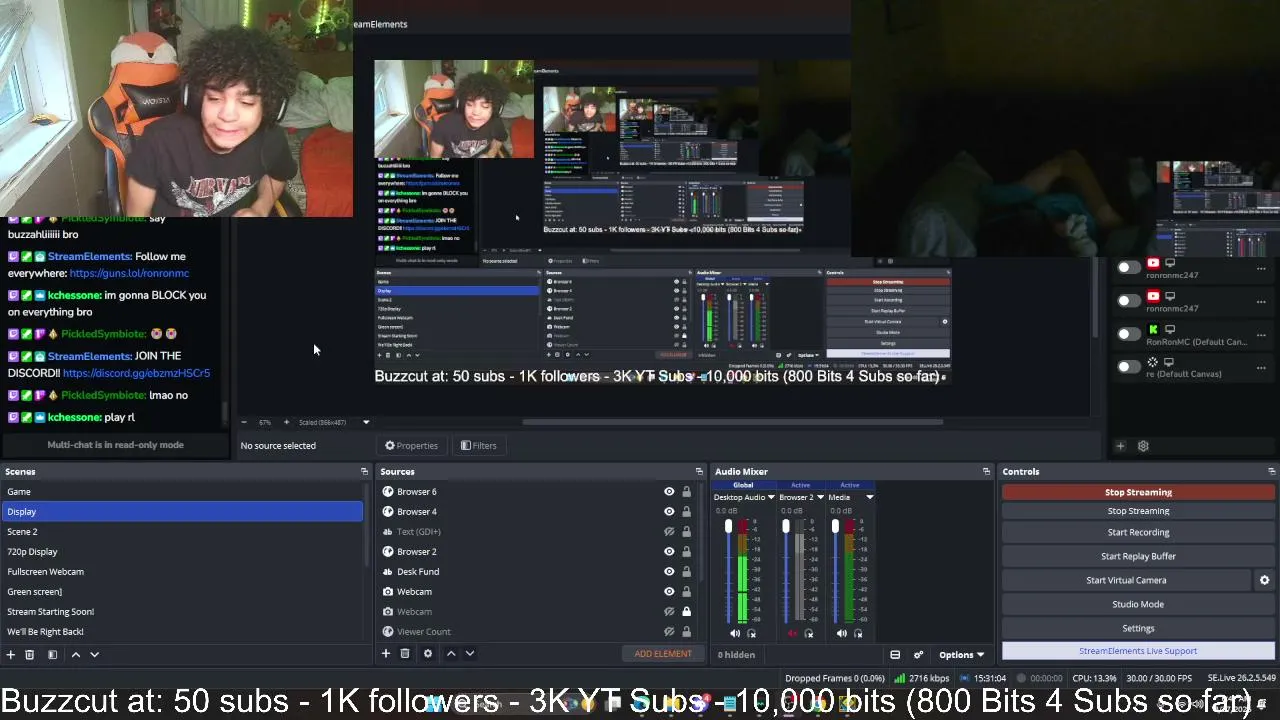Toggle monitoring headphone icon for Browser 2
Image resolution: width=1280 pixels, height=720 pixels.
[809, 633]
